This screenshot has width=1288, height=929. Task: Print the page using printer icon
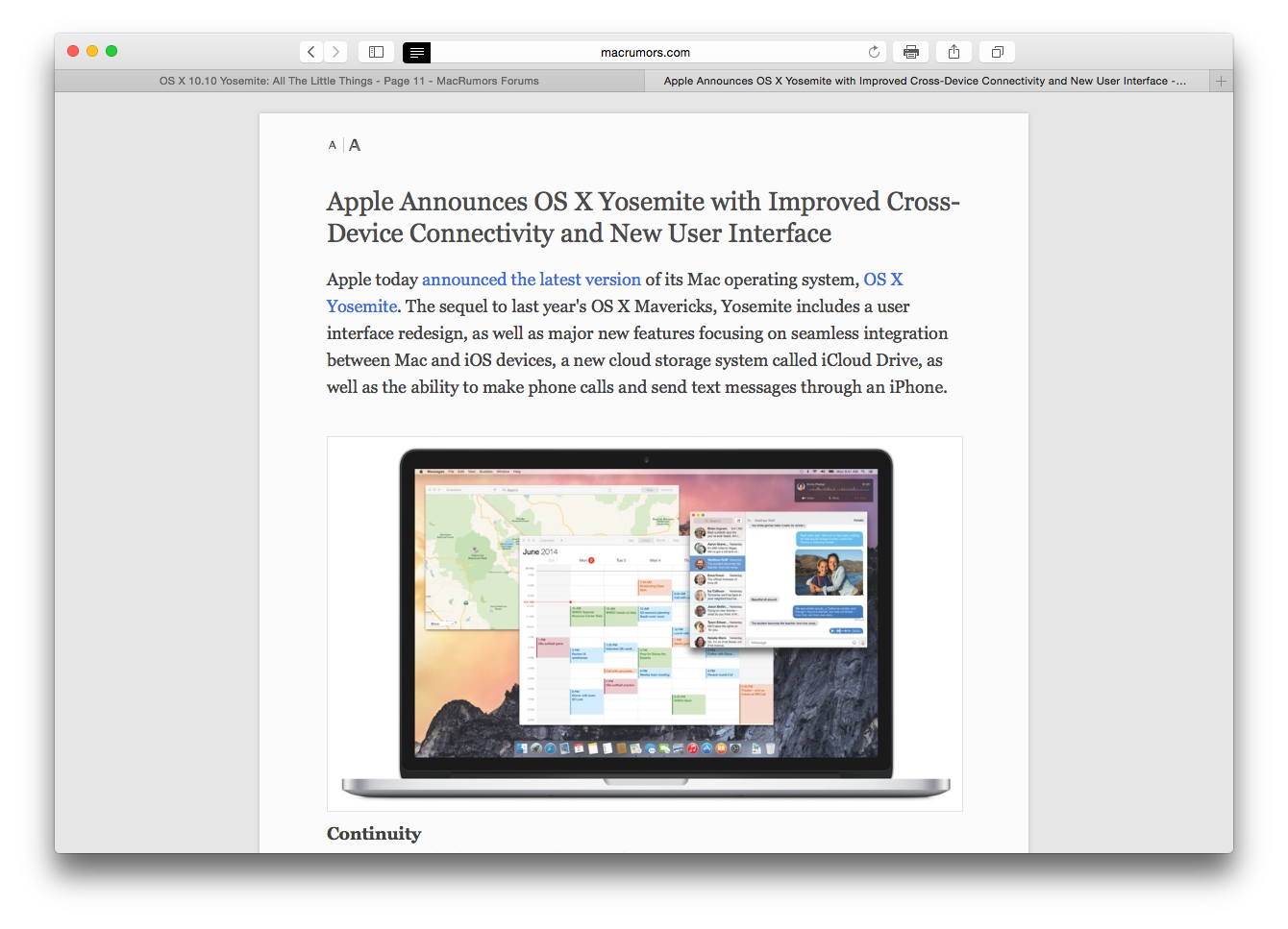tap(911, 52)
